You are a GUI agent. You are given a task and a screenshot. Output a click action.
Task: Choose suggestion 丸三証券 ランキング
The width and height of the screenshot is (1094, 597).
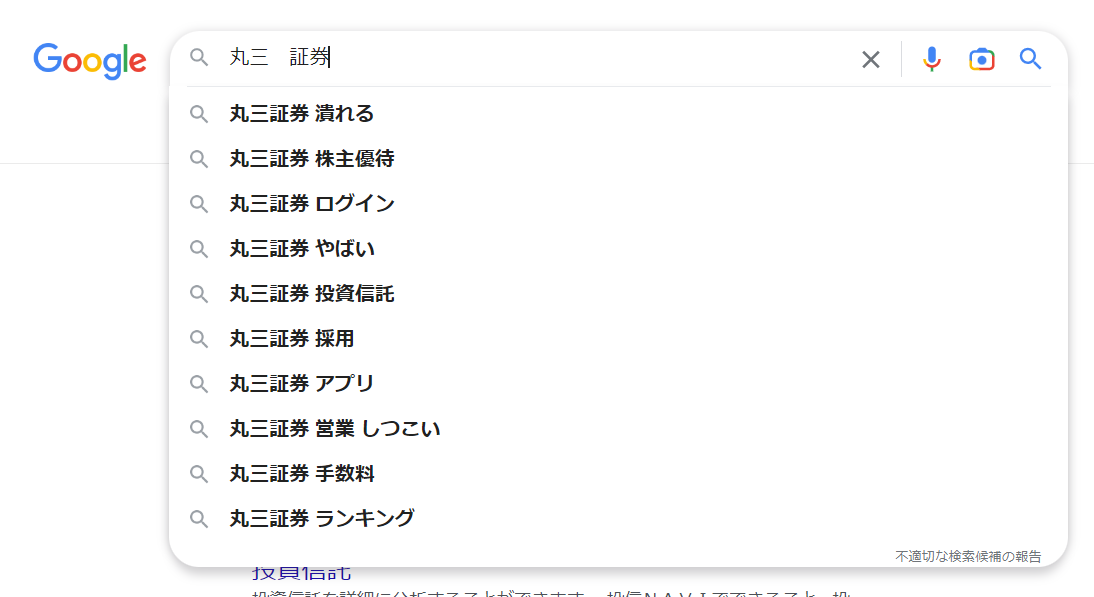(618, 519)
